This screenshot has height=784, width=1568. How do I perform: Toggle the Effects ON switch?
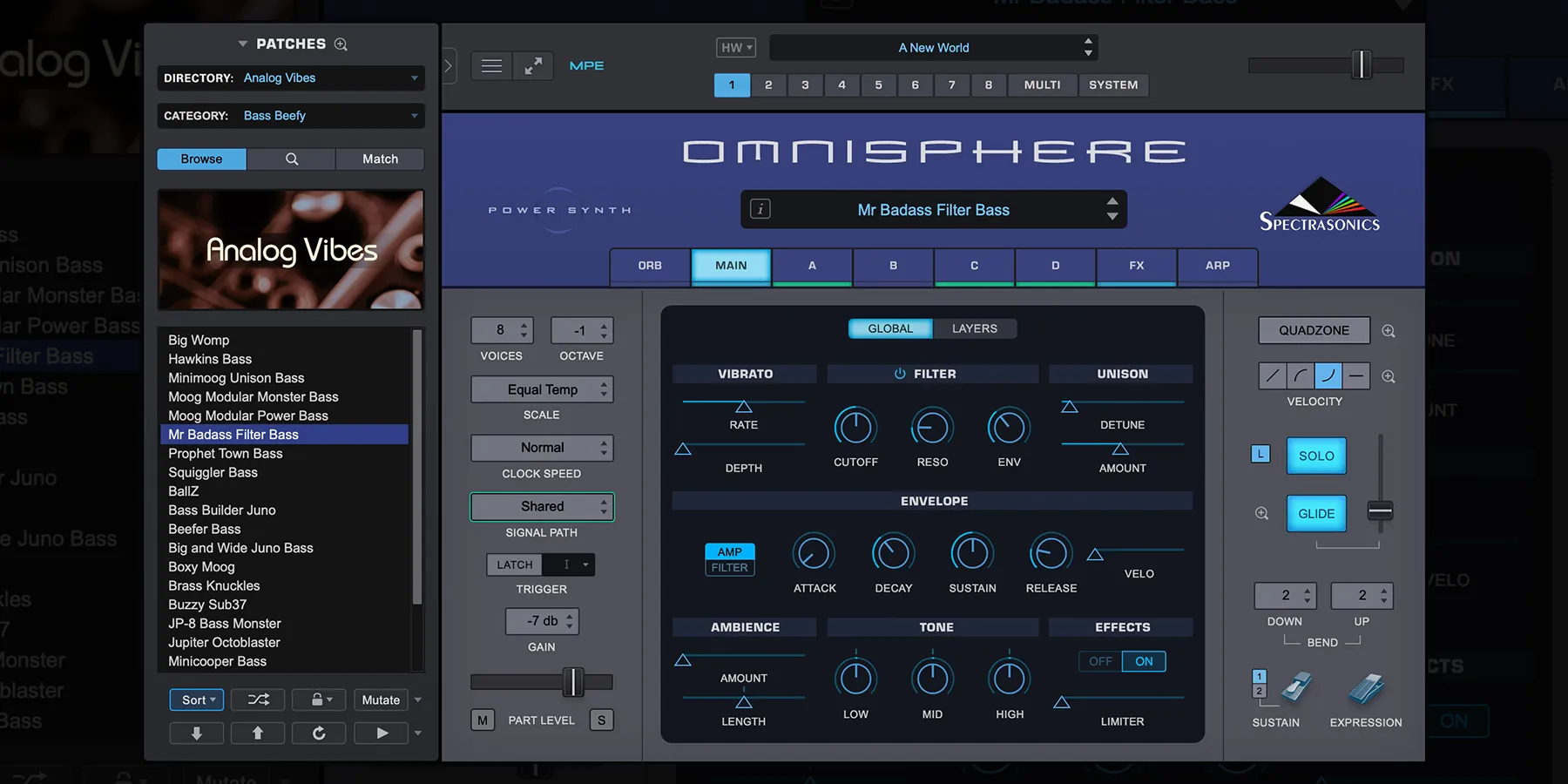click(x=1144, y=661)
